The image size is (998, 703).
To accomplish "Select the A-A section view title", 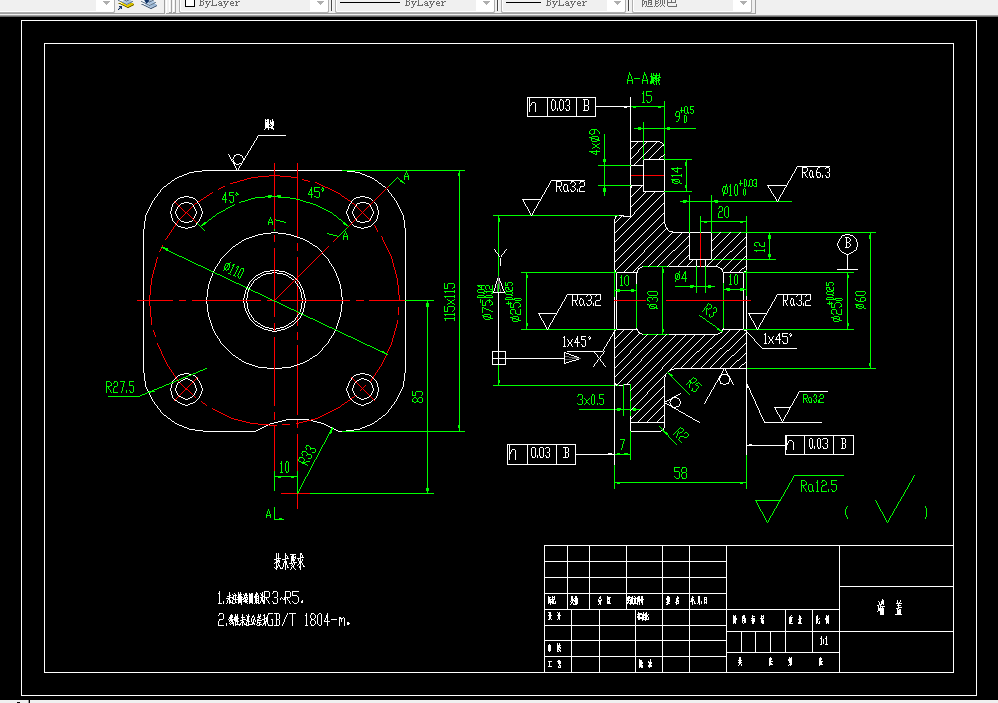I will (643, 79).
